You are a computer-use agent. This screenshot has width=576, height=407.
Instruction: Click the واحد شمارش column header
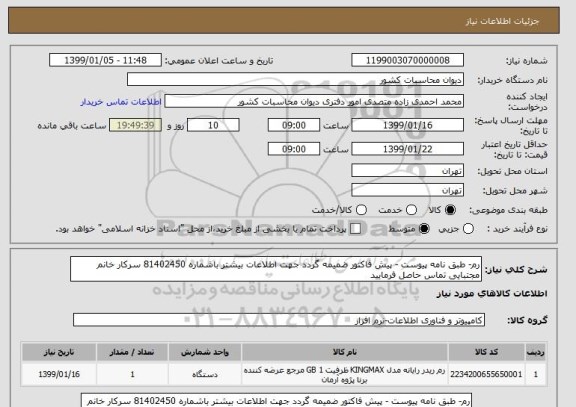tap(205, 352)
